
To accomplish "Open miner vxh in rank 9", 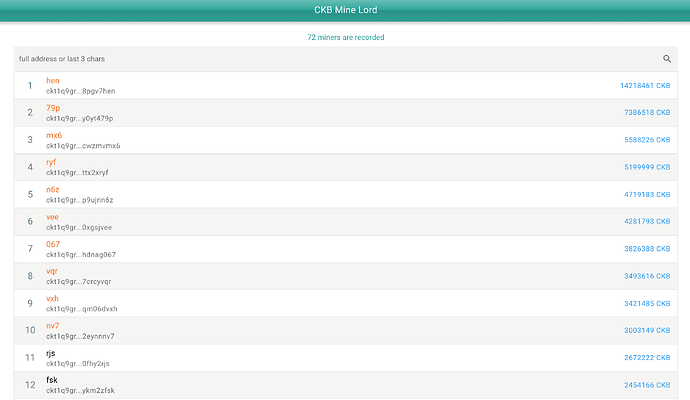I will pyautogui.click(x=52, y=298).
